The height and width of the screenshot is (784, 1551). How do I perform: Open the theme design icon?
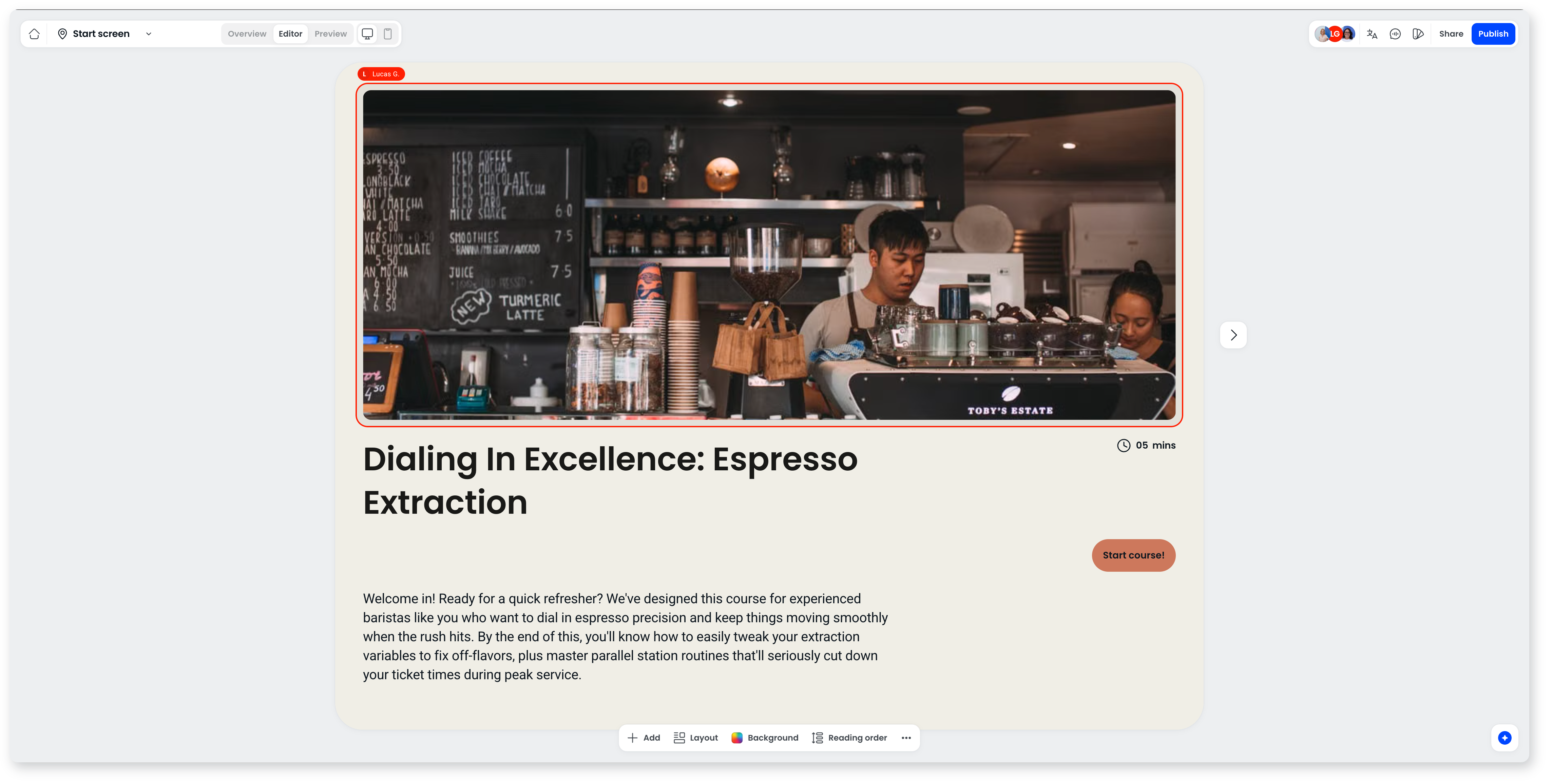[x=1418, y=34]
